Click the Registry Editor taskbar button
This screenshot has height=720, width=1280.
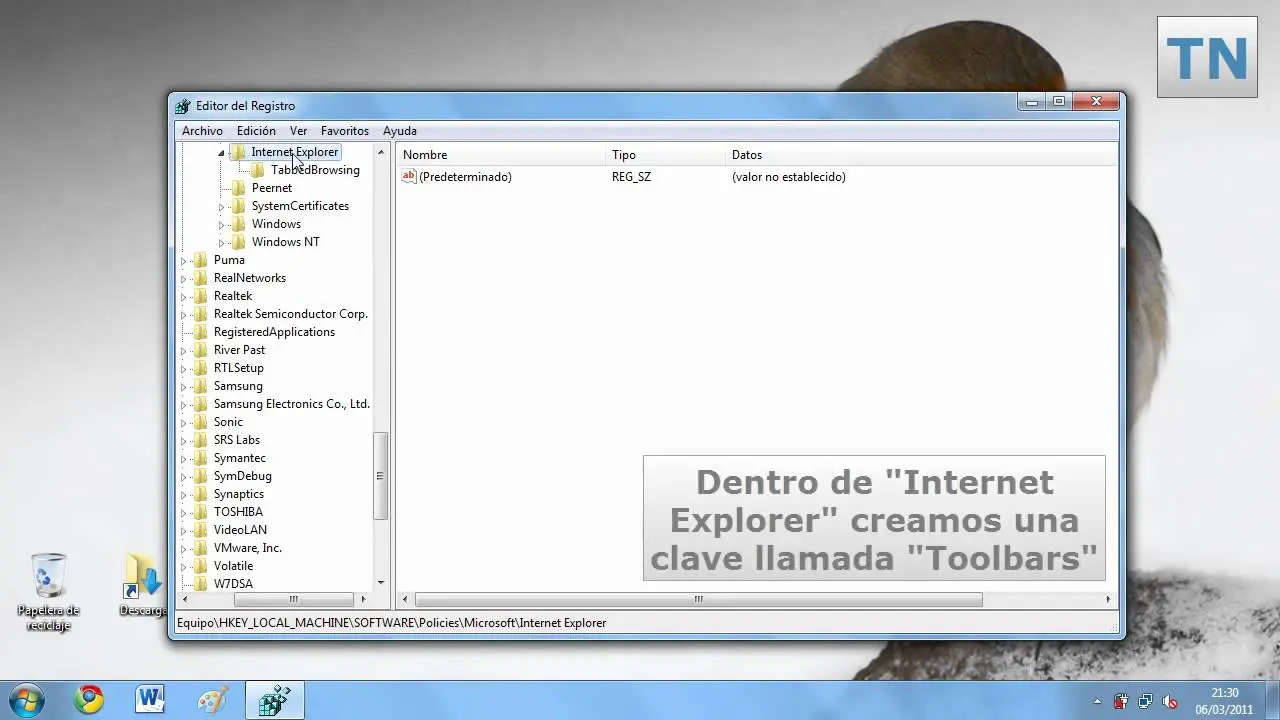point(275,700)
